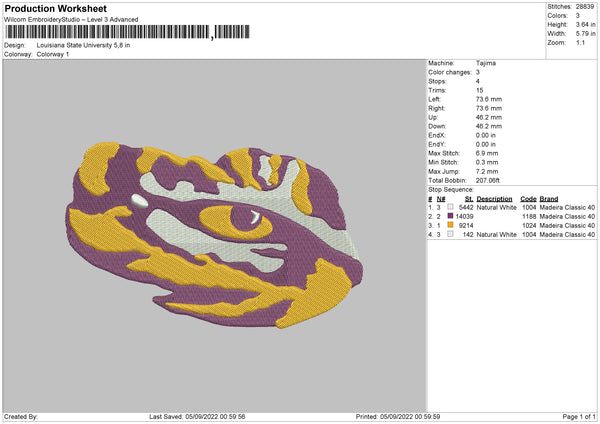Click the Min Stitch value 0.3 mm
Image resolution: width=600 pixels, height=424 pixels.
(487, 162)
